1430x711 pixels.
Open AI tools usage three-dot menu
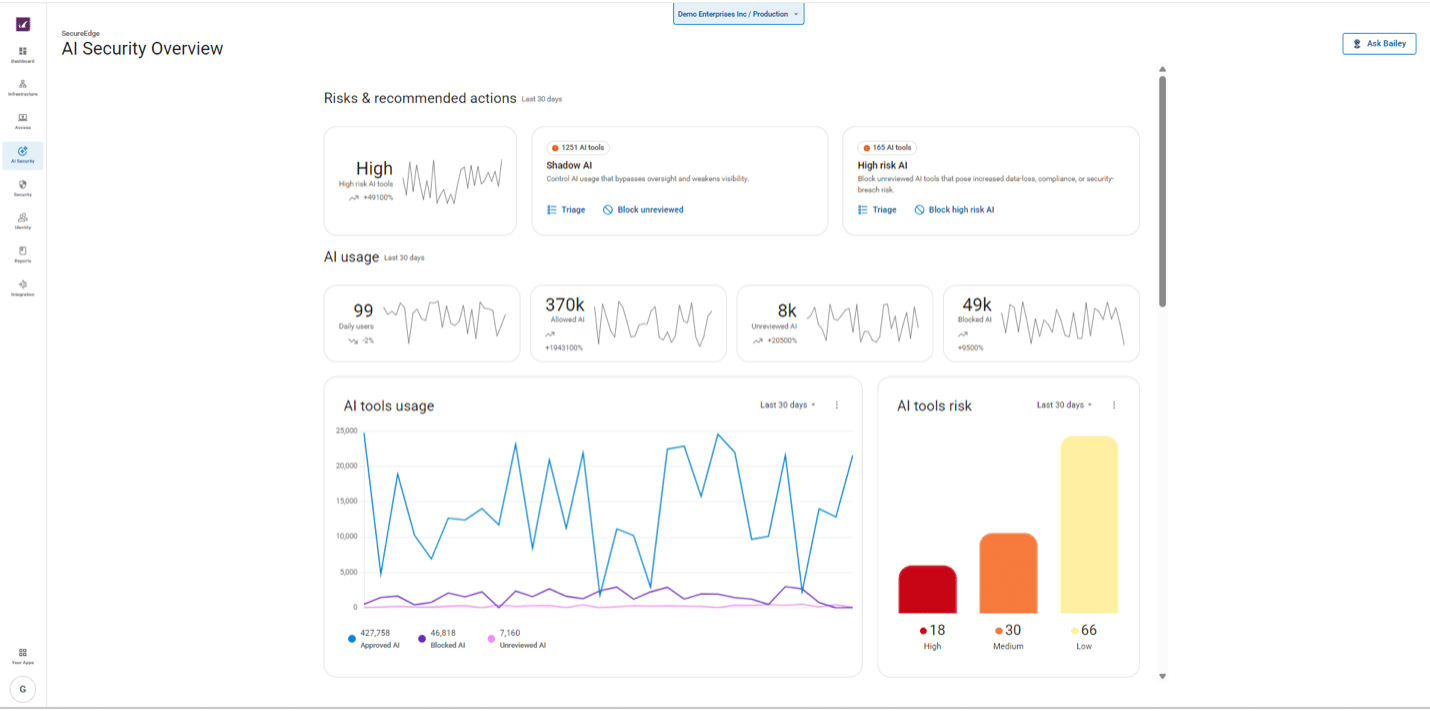click(837, 405)
